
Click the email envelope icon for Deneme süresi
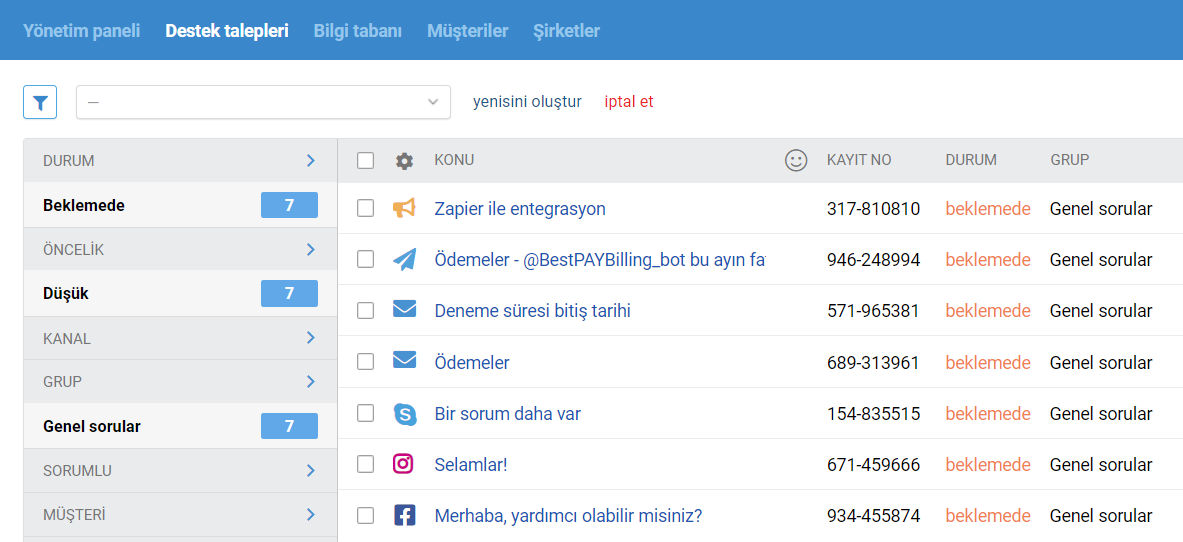404,309
